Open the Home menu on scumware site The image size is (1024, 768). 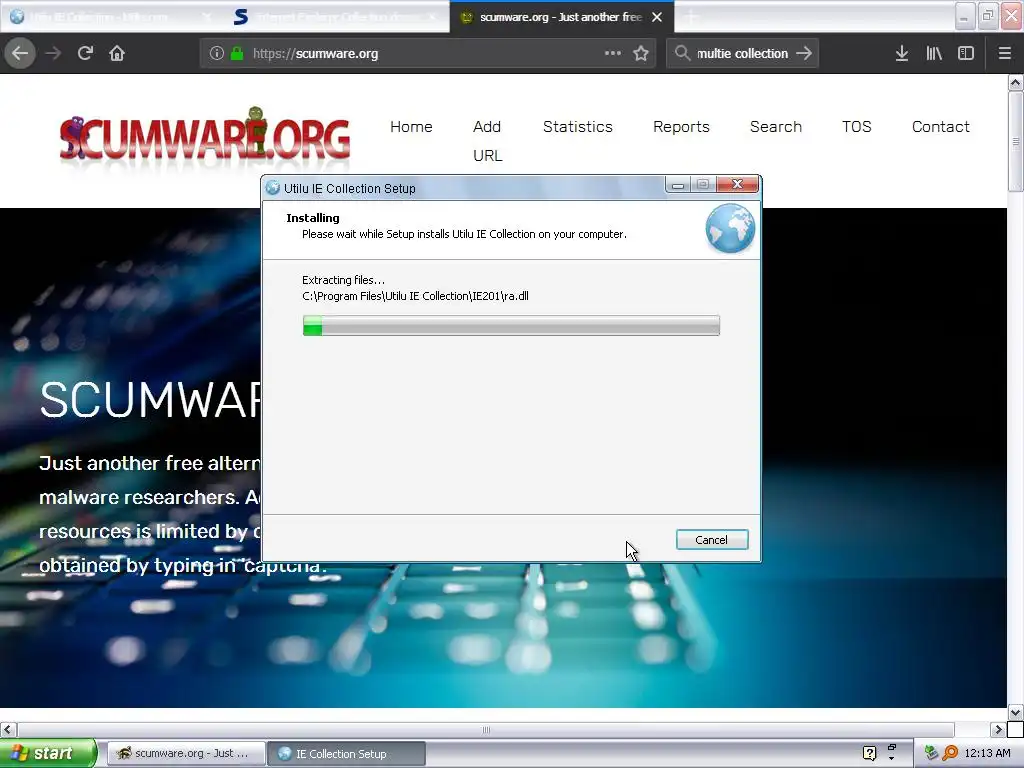coord(411,127)
